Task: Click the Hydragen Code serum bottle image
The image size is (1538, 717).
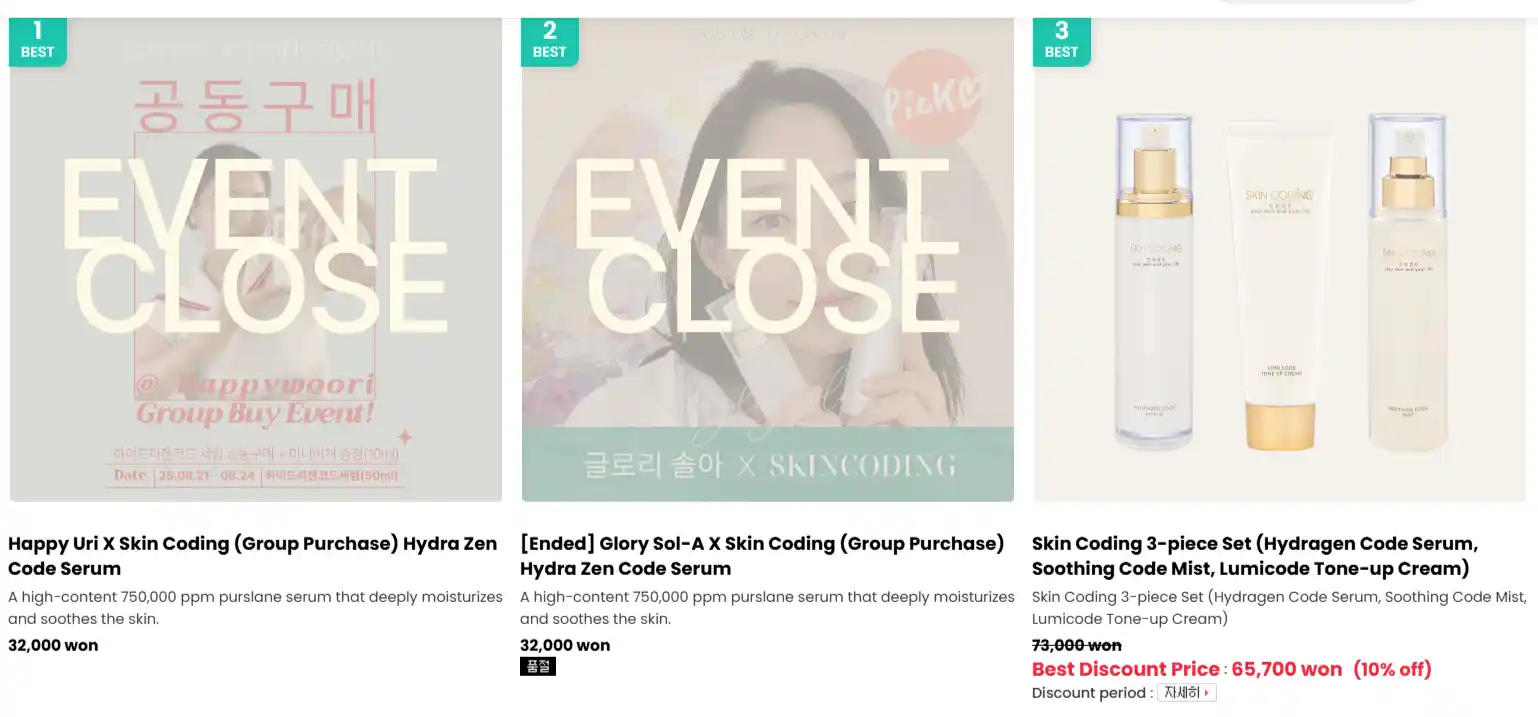Action: pos(1155,280)
